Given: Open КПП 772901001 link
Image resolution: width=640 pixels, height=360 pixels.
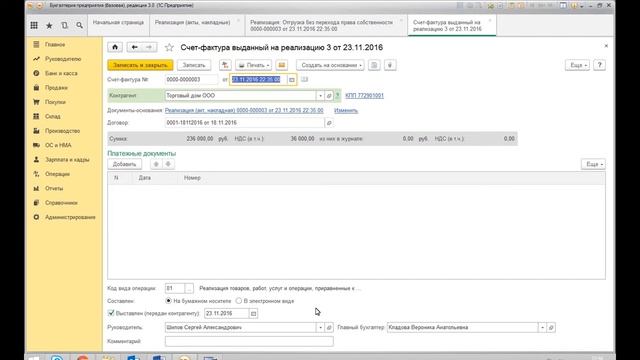Looking at the screenshot, I should click(x=364, y=96).
